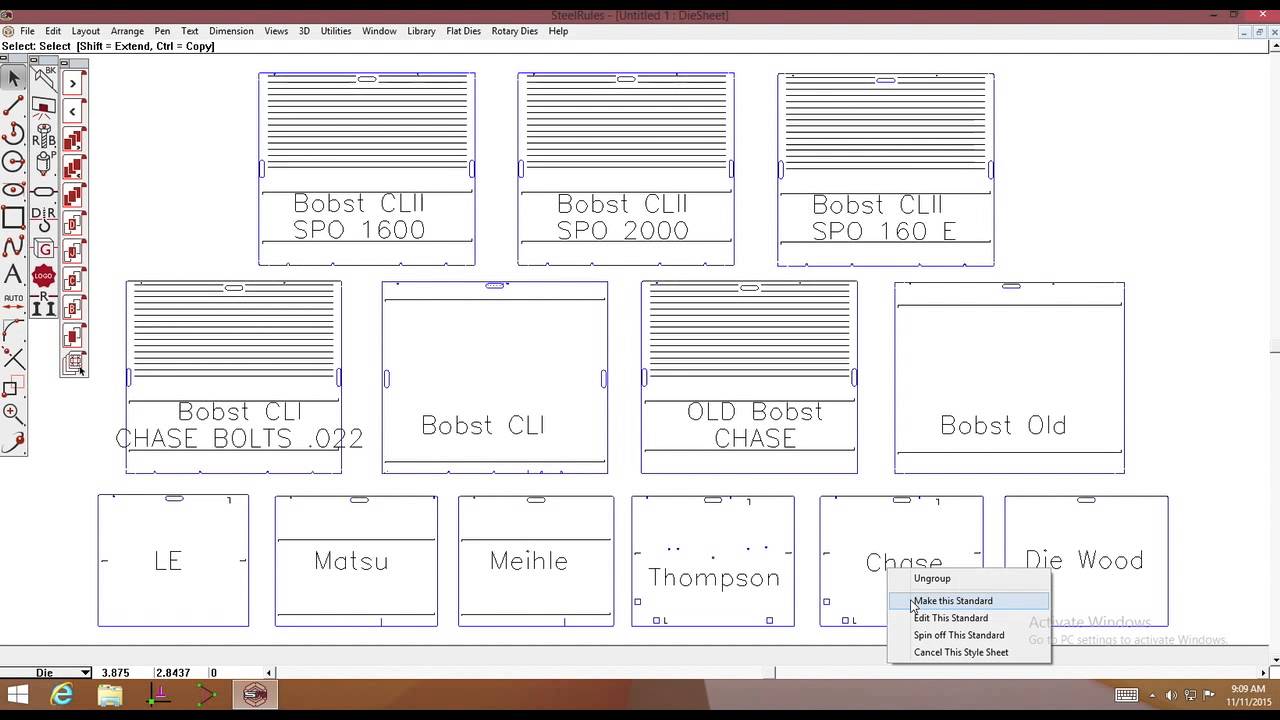Click the red 'B' sheet icon
Viewport: 1280px width, 720px height.
point(73,309)
